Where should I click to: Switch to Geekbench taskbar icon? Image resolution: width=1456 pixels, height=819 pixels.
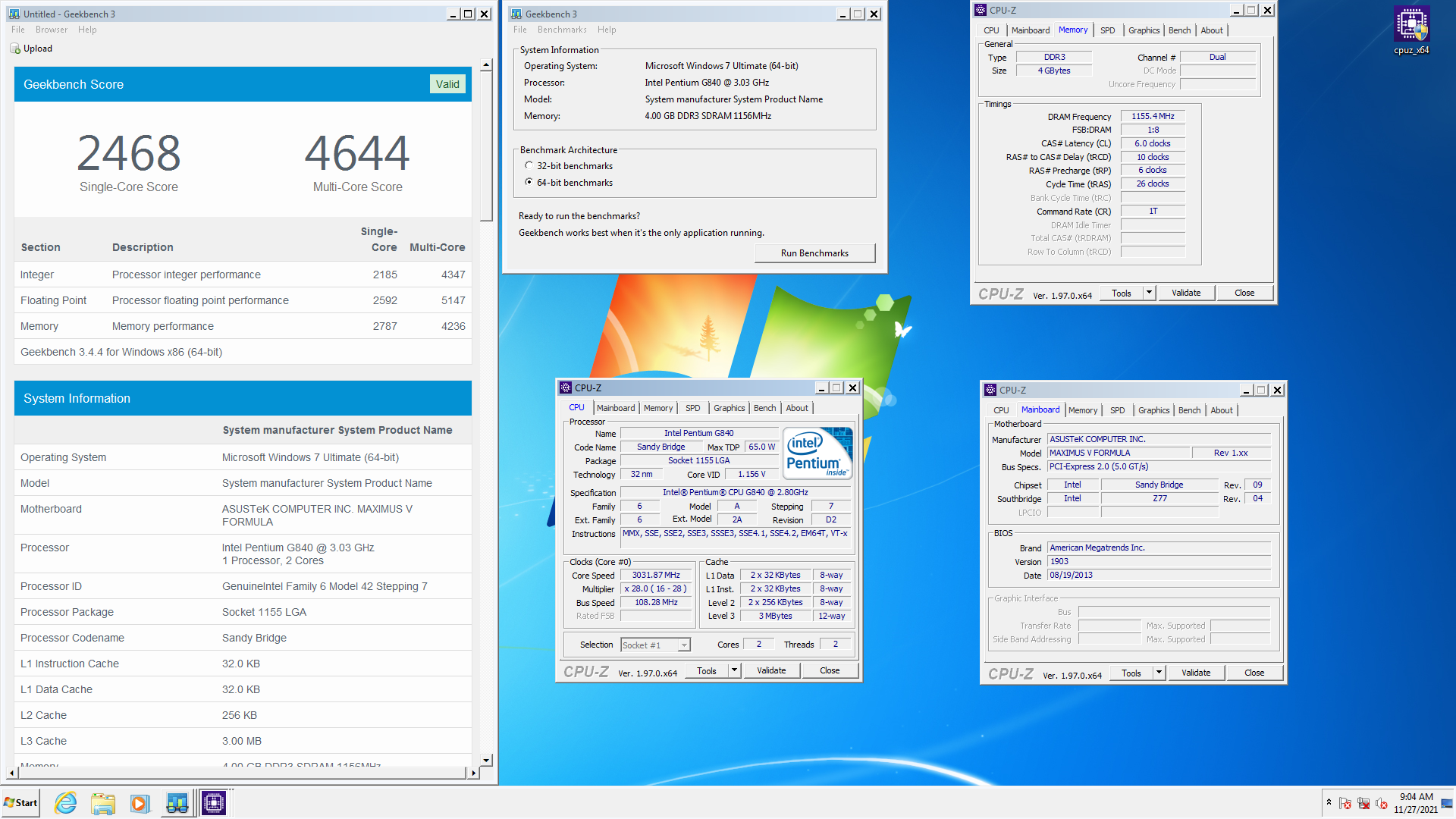[x=177, y=803]
